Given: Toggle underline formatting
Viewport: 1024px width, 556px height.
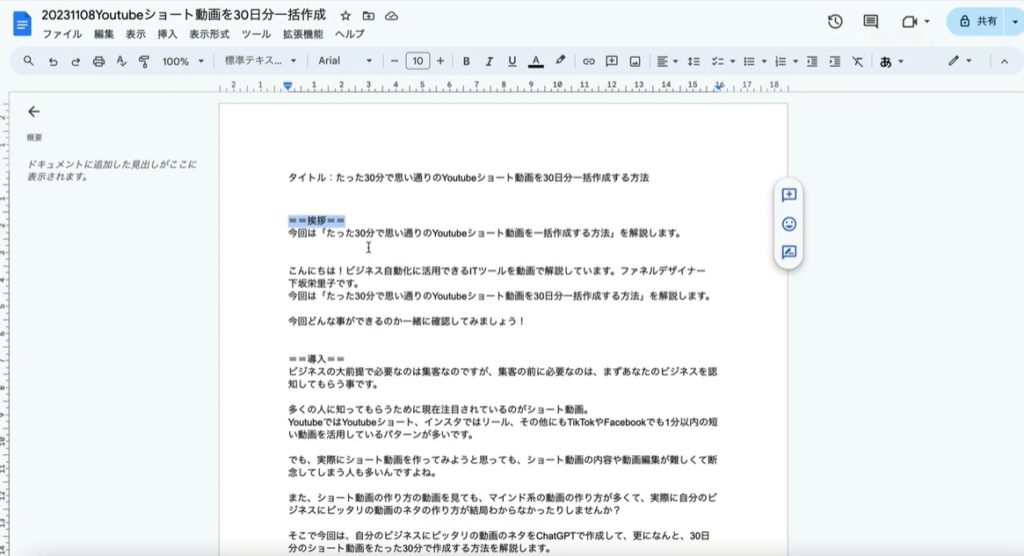Looking at the screenshot, I should (512, 61).
